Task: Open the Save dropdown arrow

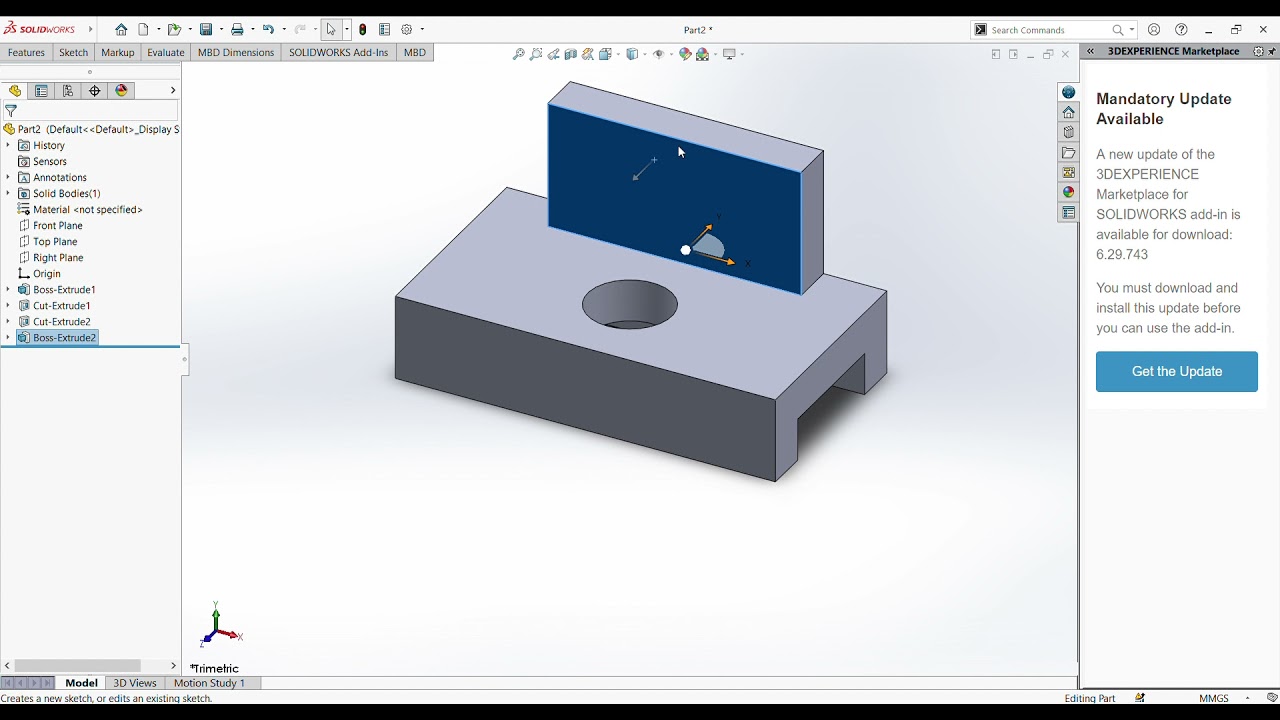Action: tap(221, 30)
